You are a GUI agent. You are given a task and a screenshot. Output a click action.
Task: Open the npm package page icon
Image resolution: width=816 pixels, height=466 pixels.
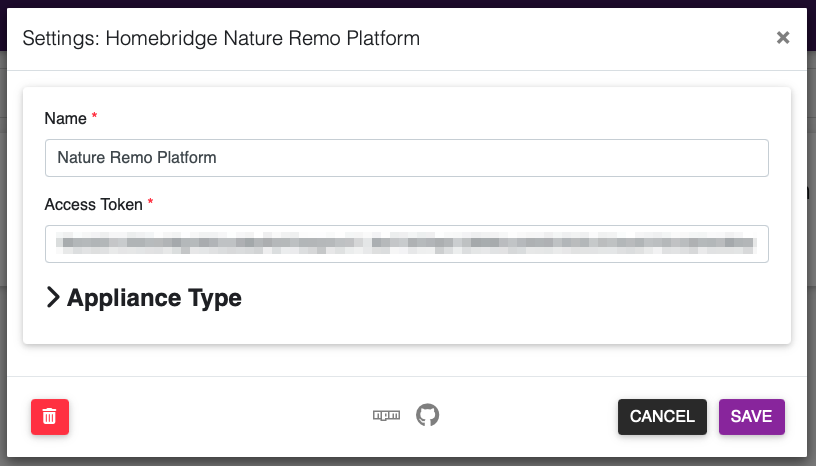coord(386,416)
